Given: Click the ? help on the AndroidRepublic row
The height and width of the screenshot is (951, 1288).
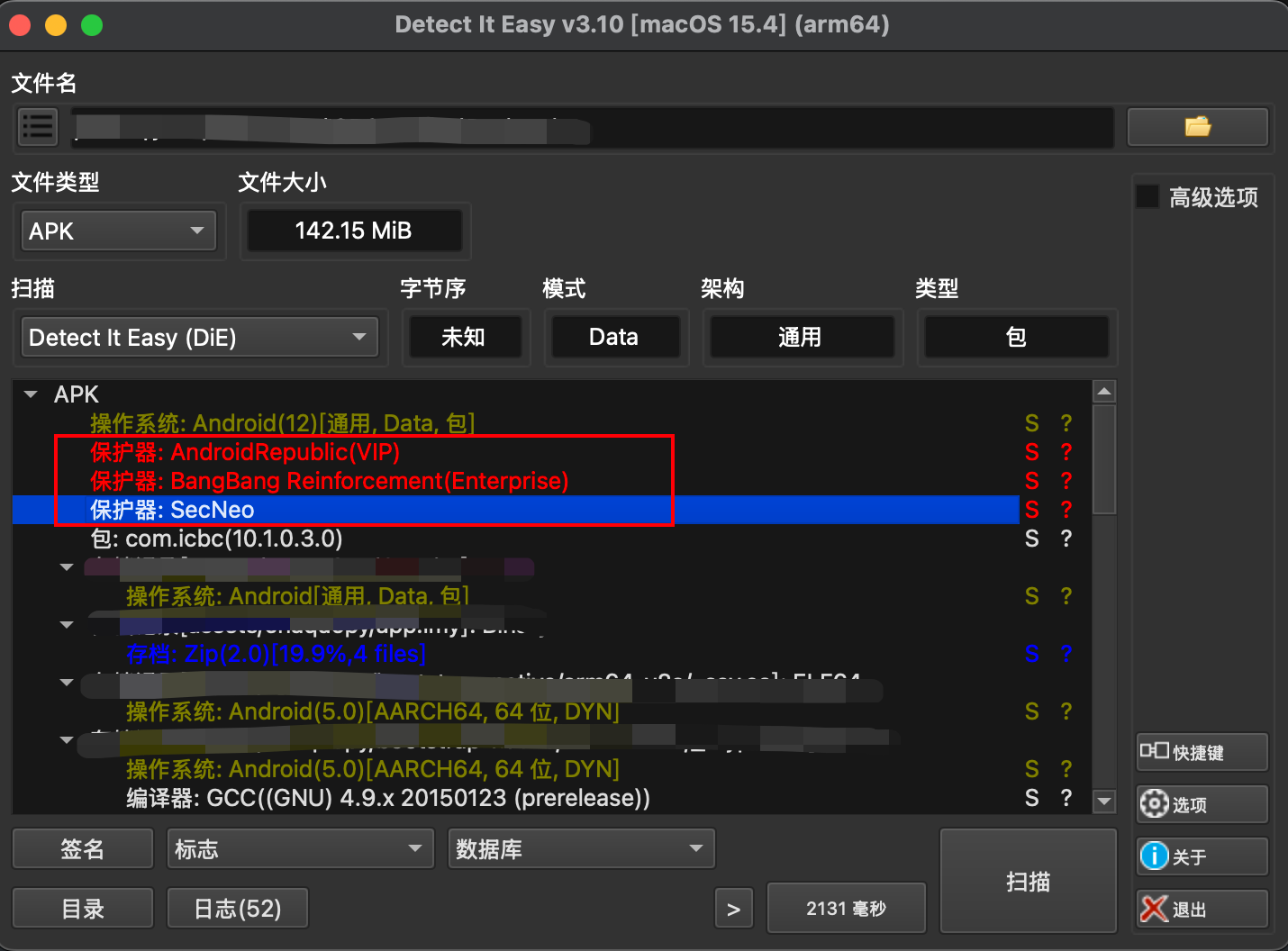Looking at the screenshot, I should (x=1066, y=452).
